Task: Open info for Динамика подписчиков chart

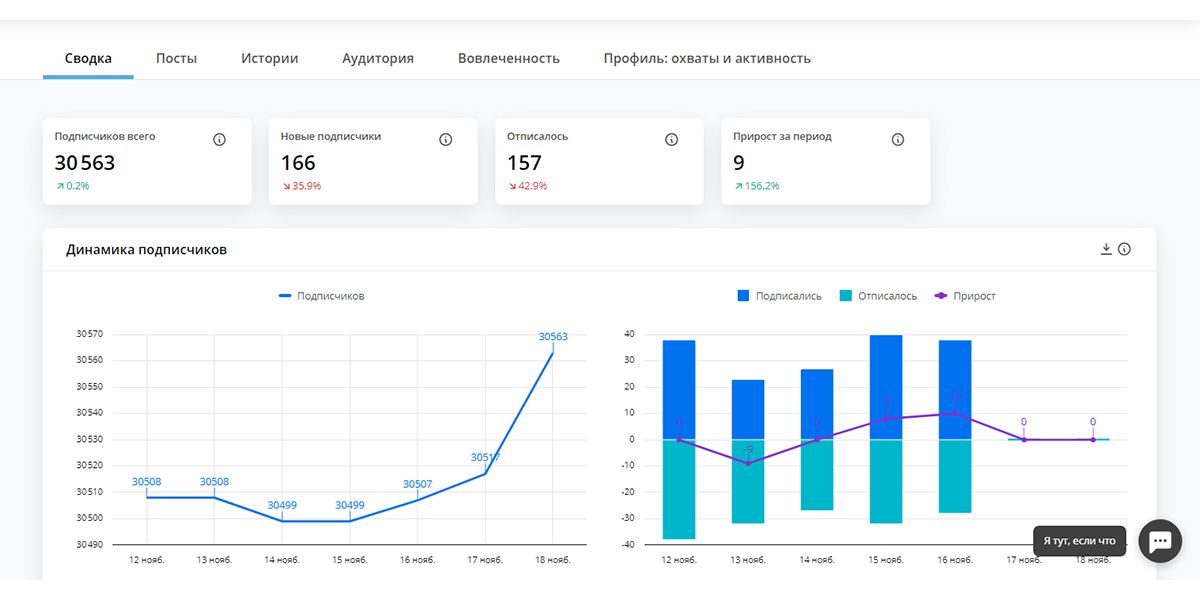Action: (1124, 249)
